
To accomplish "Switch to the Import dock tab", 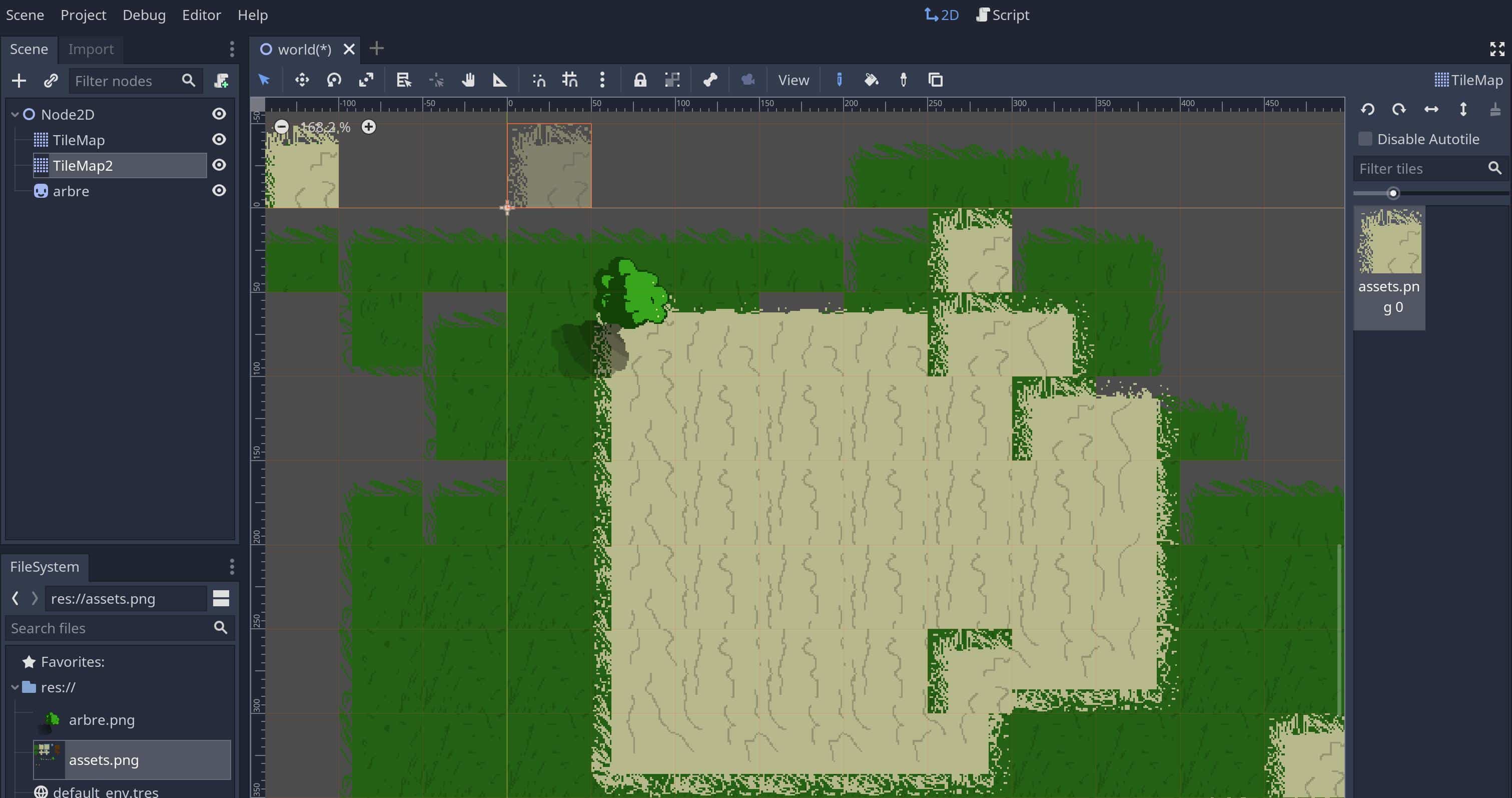I will 91,50.
